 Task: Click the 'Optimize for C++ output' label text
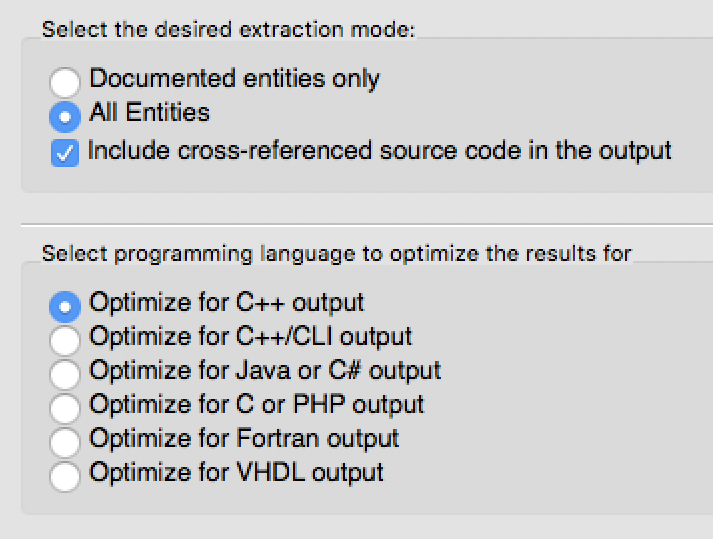226,303
